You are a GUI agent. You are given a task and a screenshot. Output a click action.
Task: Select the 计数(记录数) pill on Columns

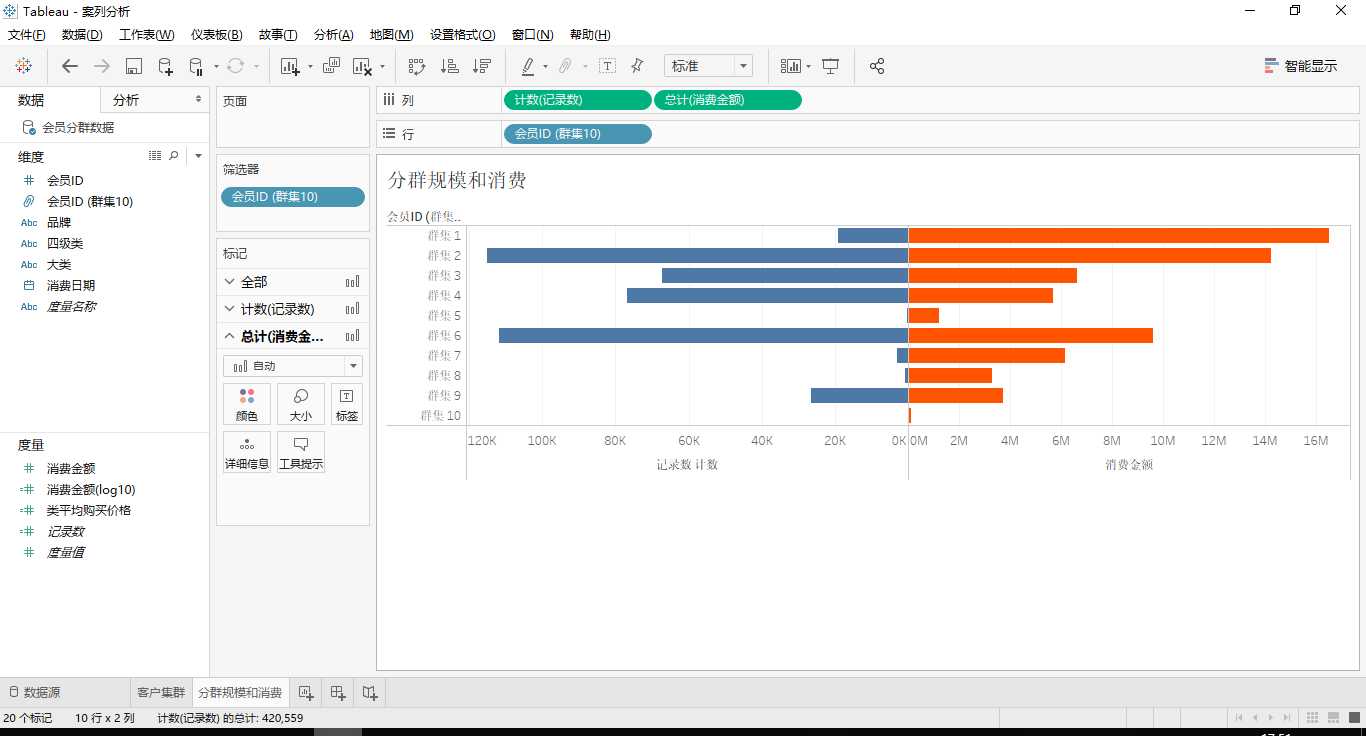577,100
